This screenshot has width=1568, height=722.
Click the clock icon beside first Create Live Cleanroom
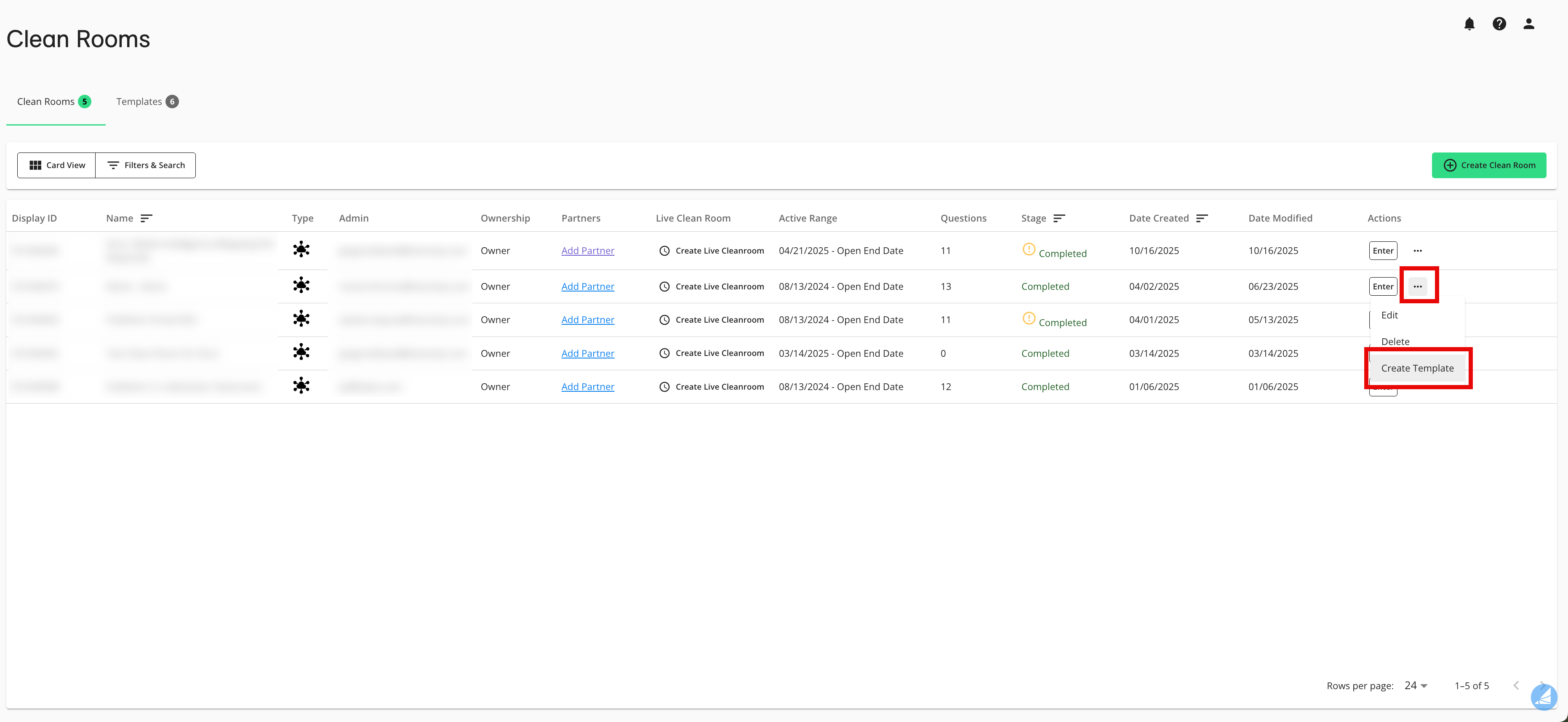point(664,250)
